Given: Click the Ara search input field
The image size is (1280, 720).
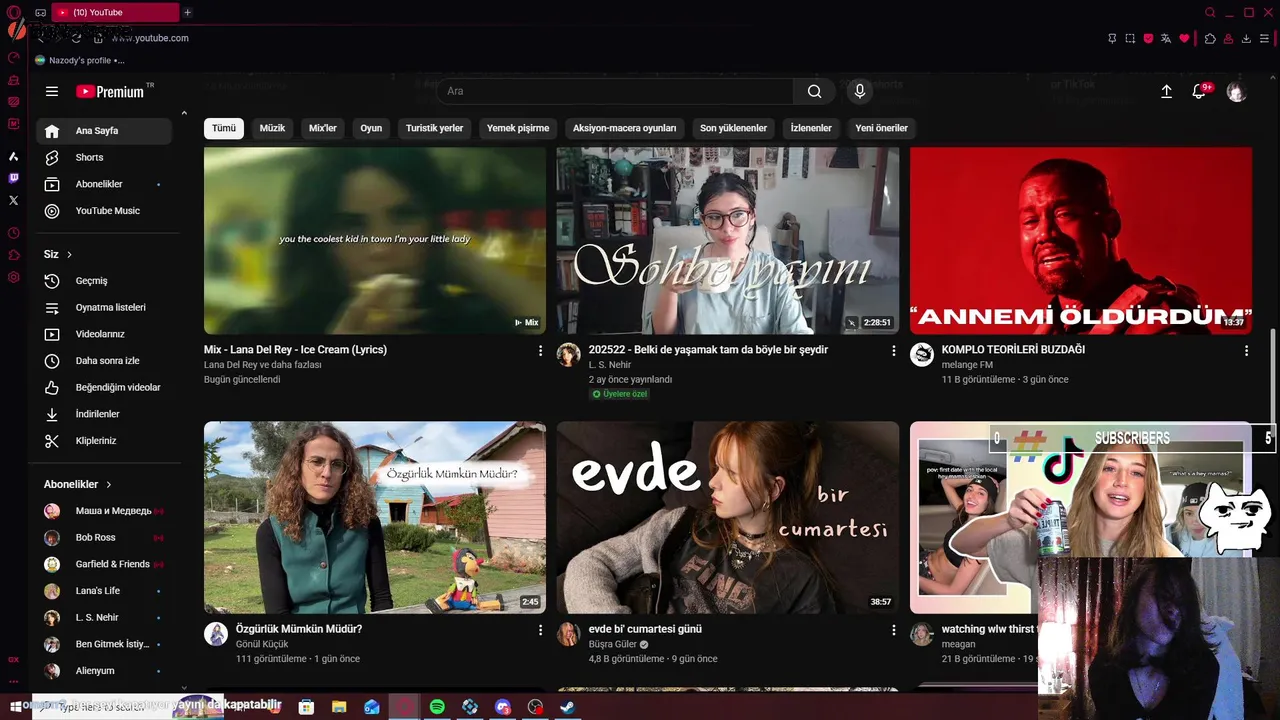Looking at the screenshot, I should pos(615,91).
